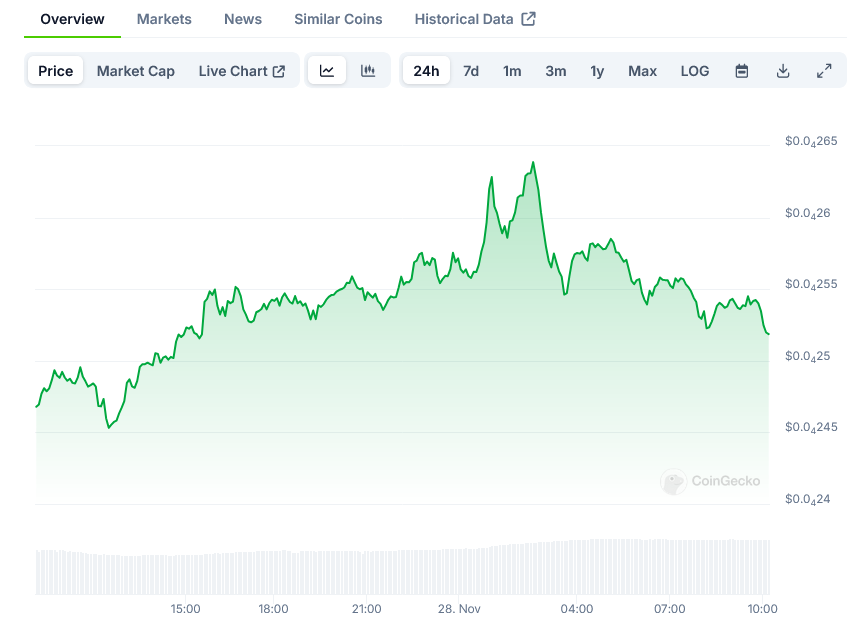
Task: Choose the 3m time range
Action: tap(556, 71)
